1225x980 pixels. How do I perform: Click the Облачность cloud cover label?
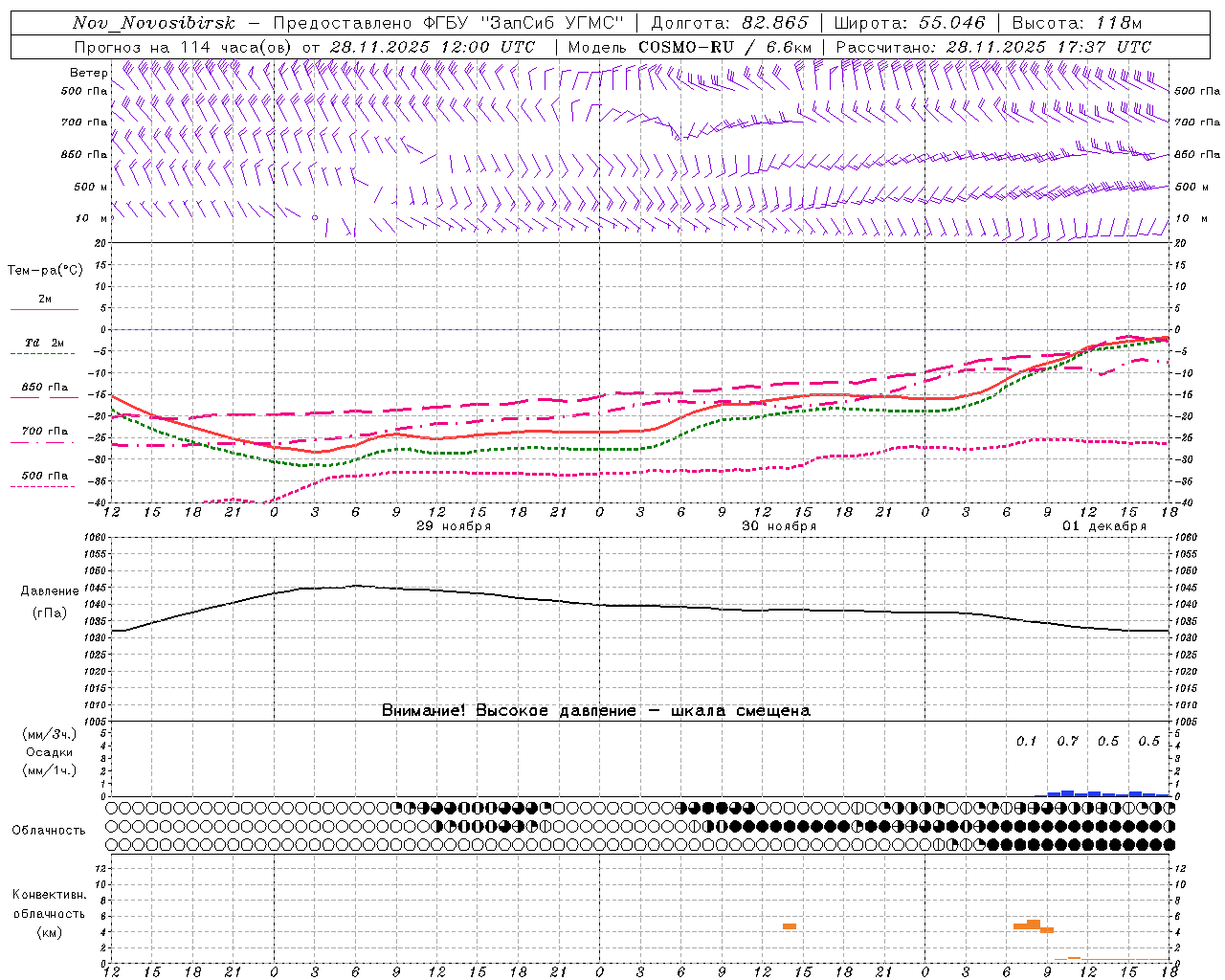(x=49, y=830)
